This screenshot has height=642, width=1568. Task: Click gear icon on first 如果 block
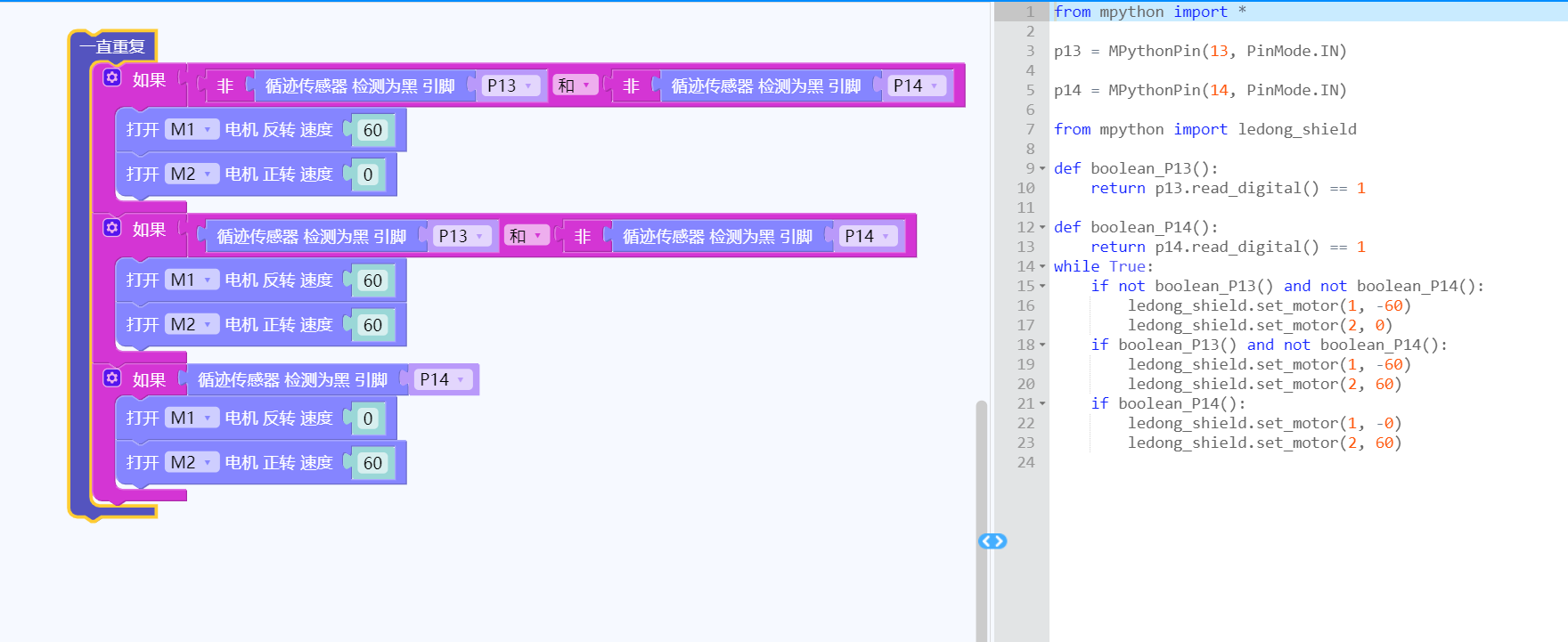tap(112, 77)
